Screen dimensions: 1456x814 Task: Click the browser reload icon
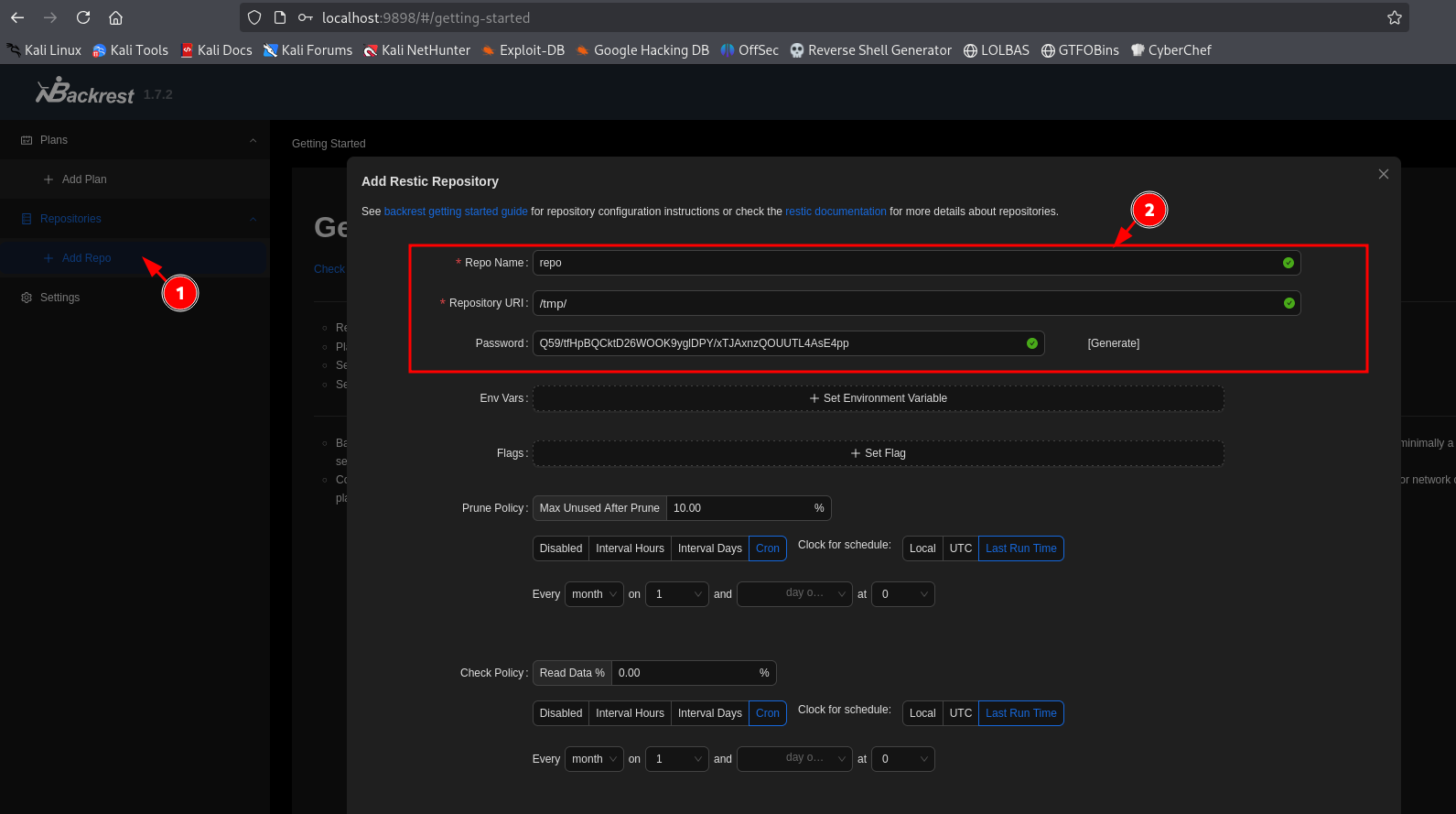[83, 17]
